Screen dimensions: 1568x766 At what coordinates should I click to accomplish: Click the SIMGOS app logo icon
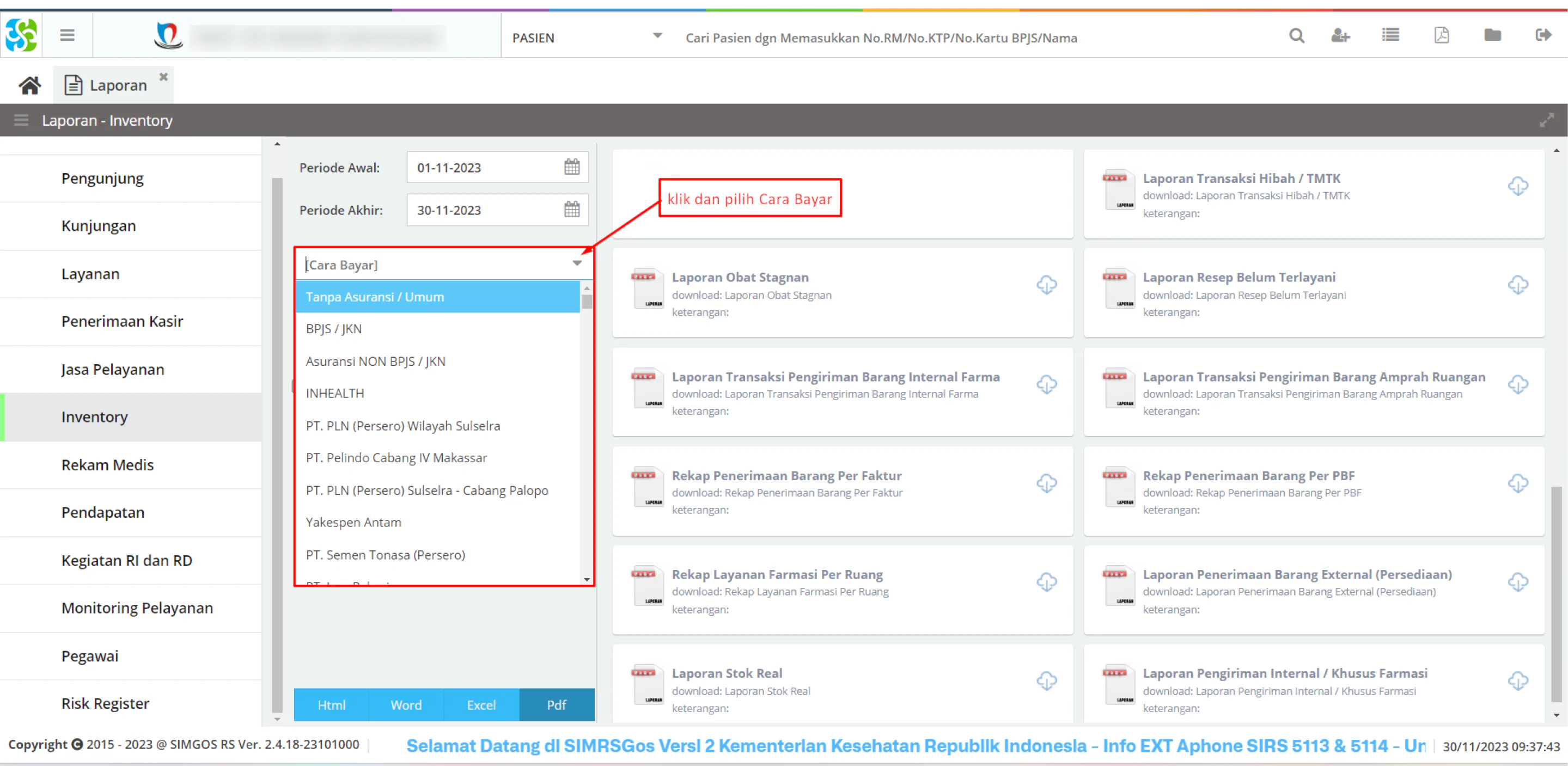tap(21, 35)
